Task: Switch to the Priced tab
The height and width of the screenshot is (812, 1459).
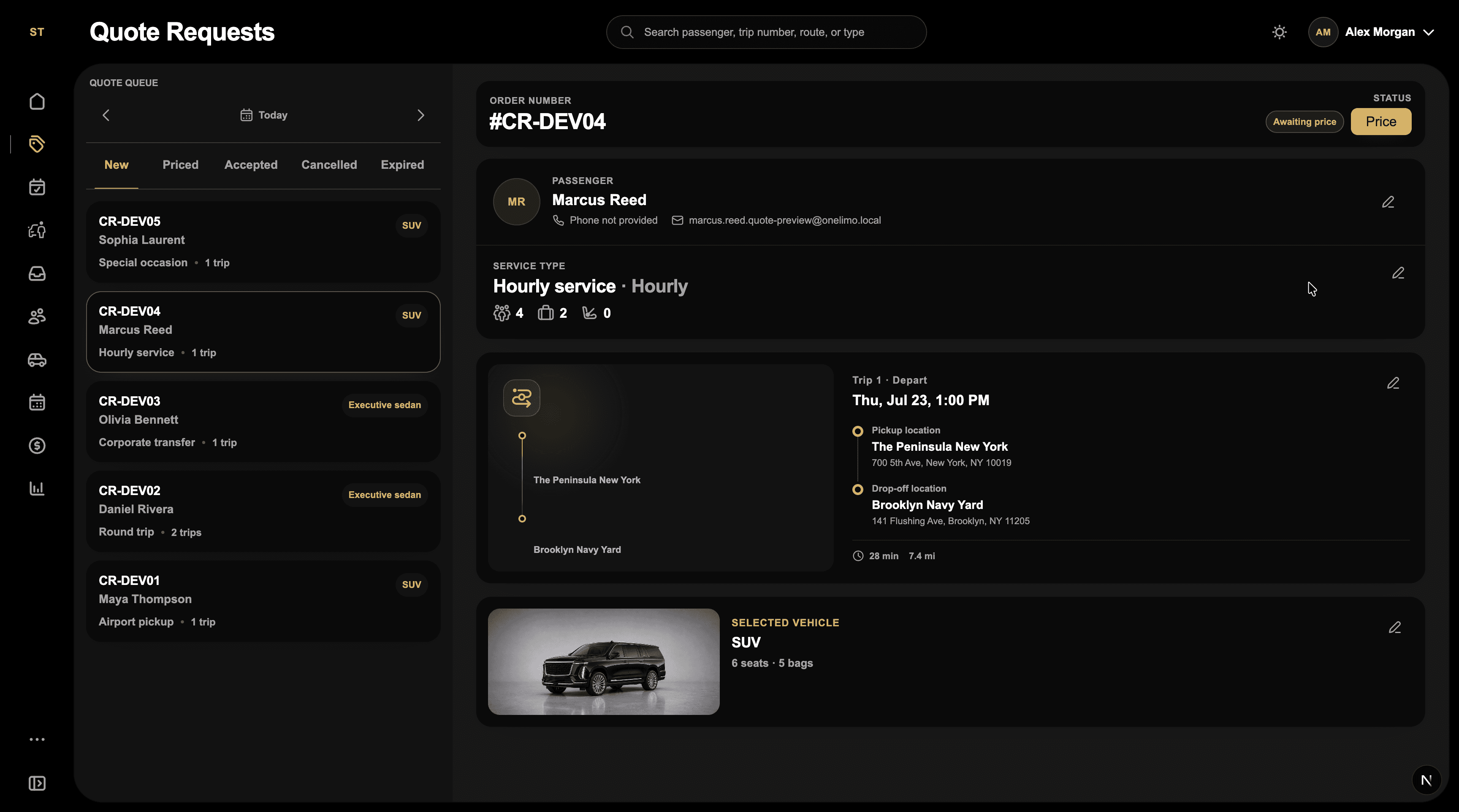Action: pos(180,165)
